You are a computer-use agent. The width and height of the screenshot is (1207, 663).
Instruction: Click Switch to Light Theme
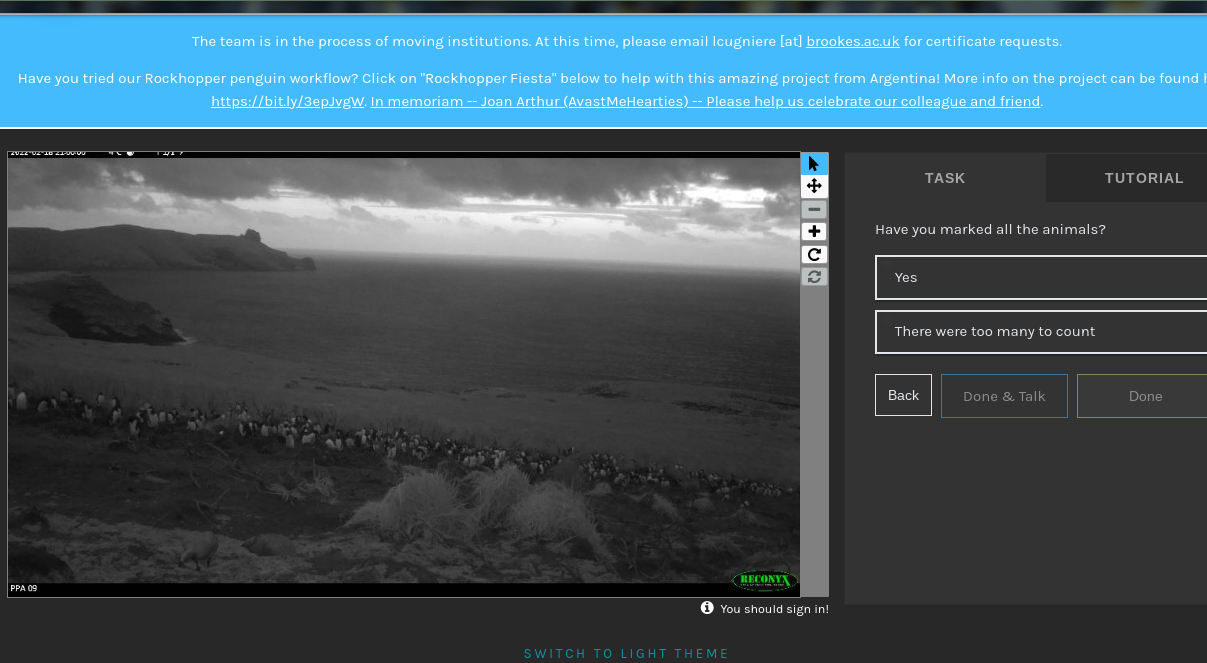click(x=627, y=654)
